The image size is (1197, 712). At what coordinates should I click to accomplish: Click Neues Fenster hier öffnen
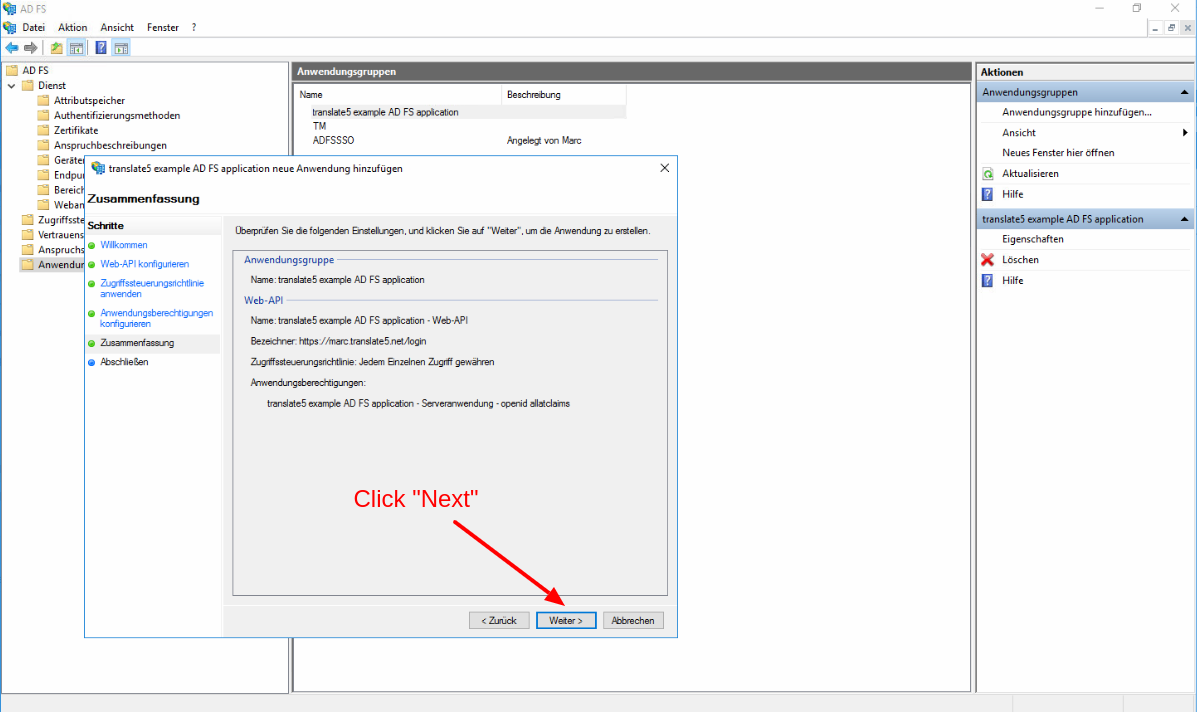click(1058, 153)
